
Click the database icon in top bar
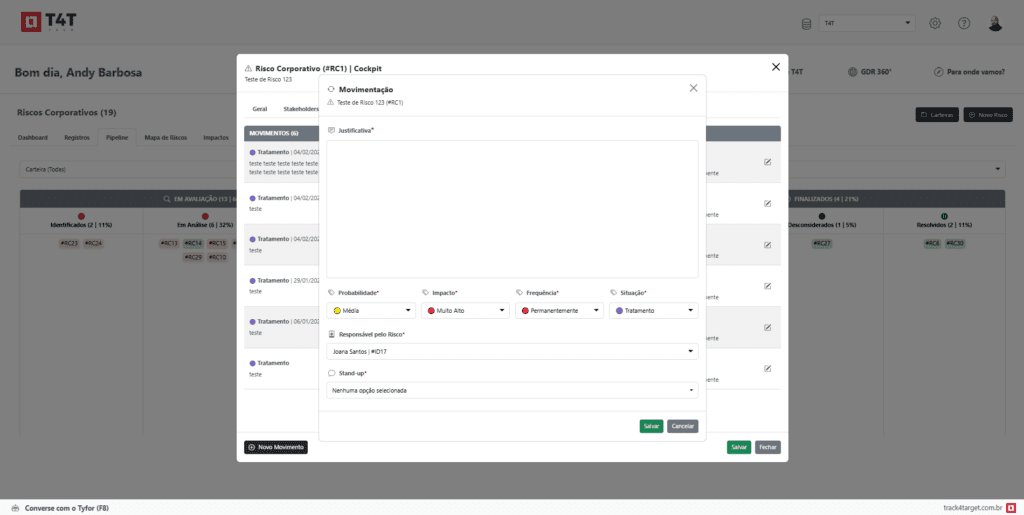(807, 23)
